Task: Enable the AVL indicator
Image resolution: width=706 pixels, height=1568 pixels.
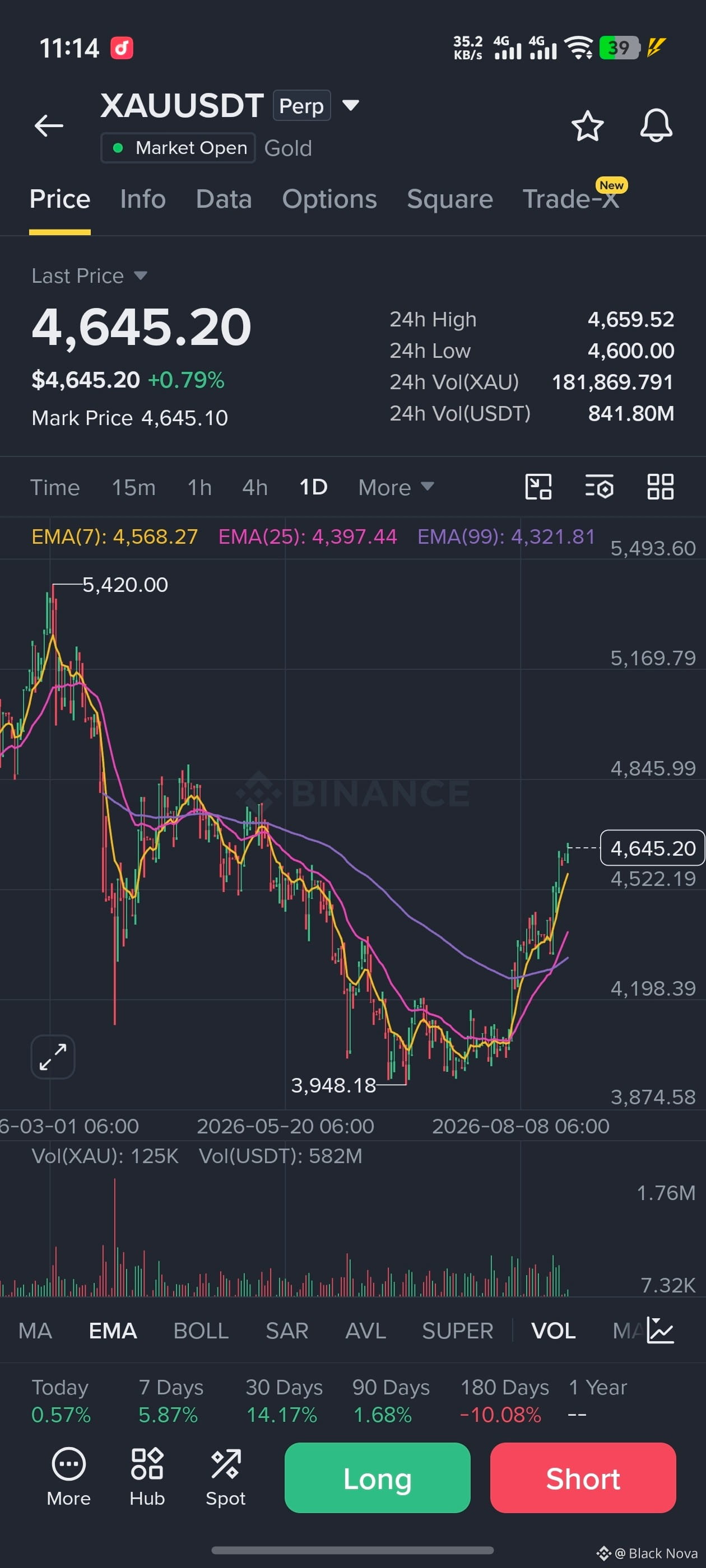Action: pos(365,1330)
